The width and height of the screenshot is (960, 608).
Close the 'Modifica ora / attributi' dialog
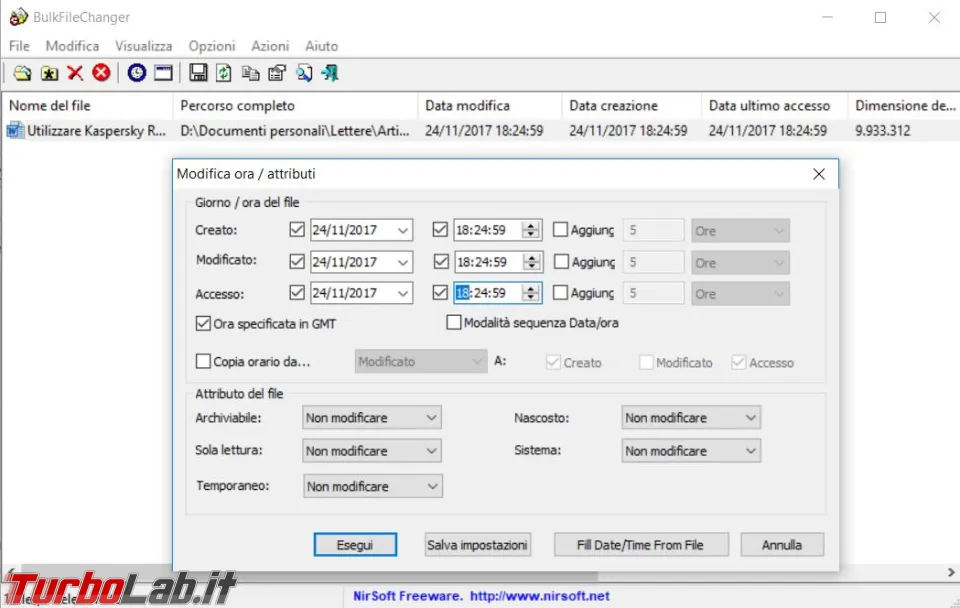coord(819,174)
